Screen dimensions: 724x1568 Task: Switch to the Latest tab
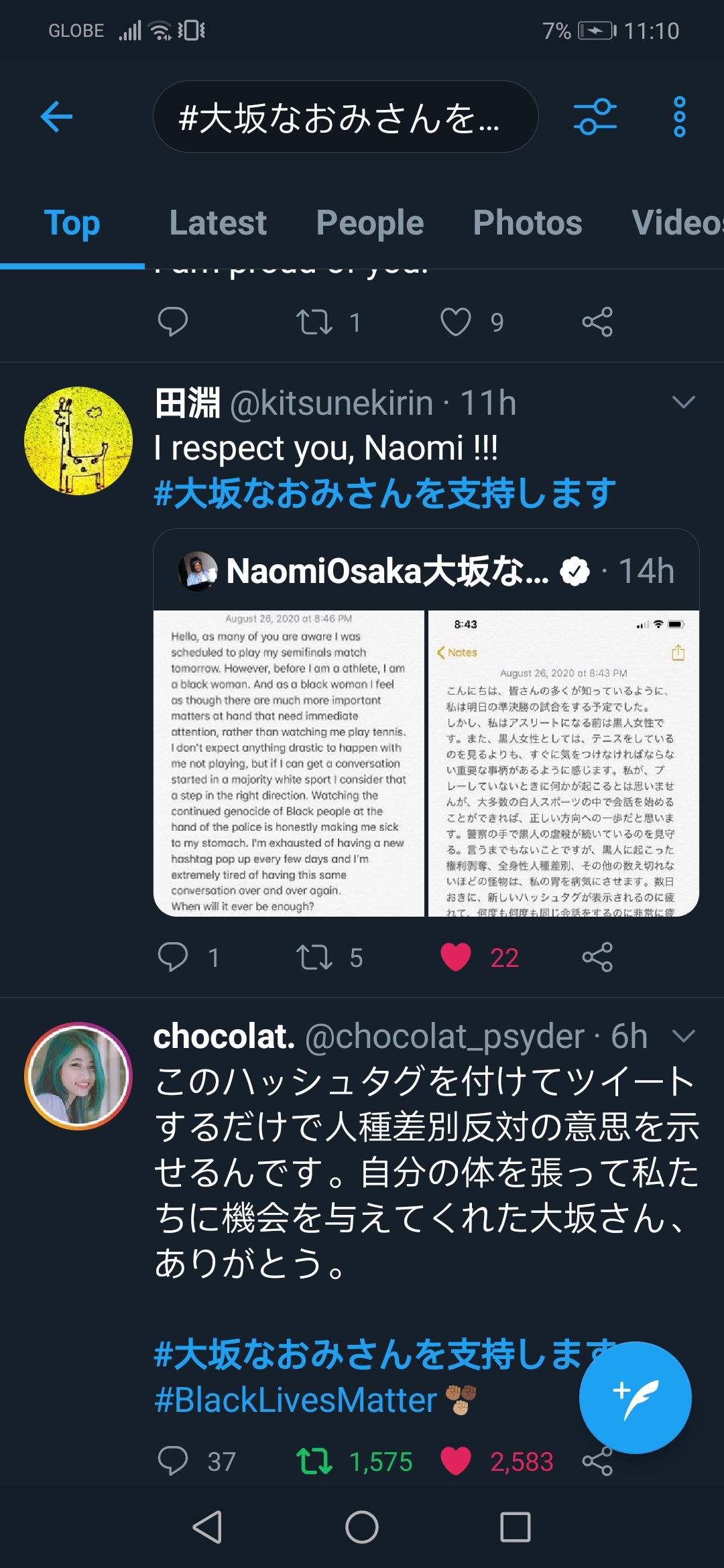(219, 223)
